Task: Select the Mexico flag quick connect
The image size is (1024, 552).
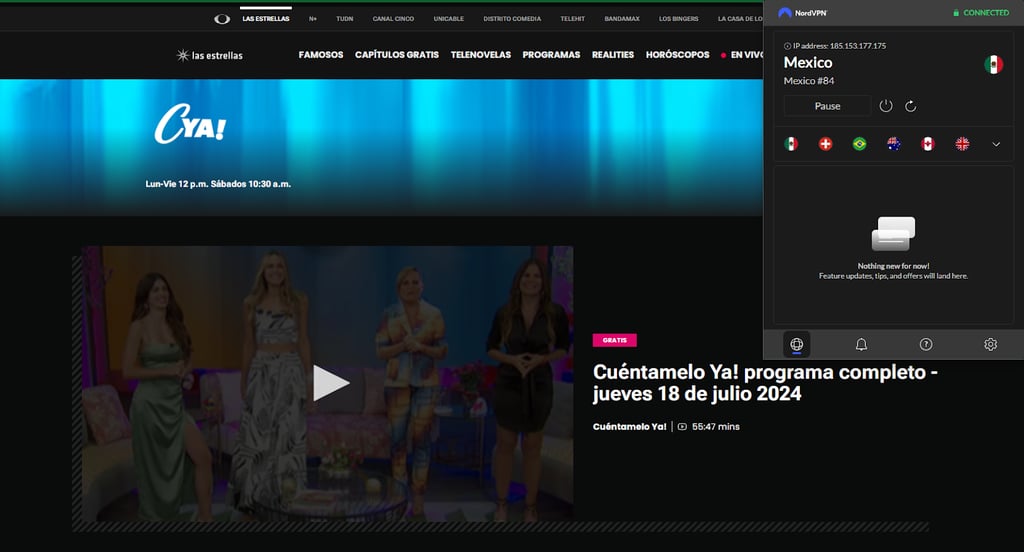Action: [x=791, y=144]
